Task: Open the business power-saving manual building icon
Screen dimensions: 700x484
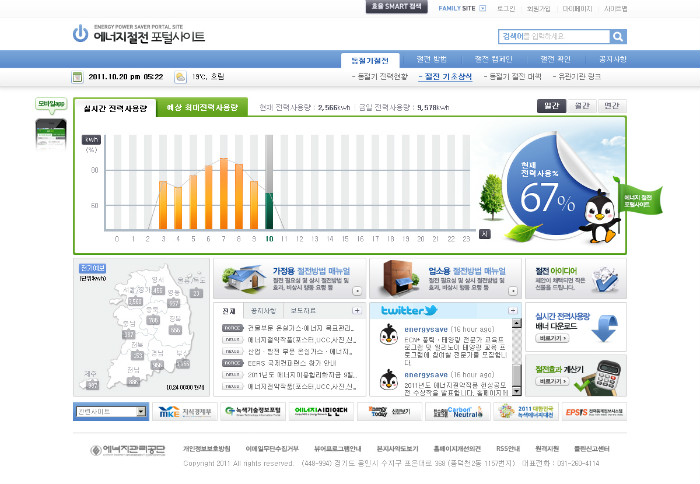Action: click(x=399, y=278)
